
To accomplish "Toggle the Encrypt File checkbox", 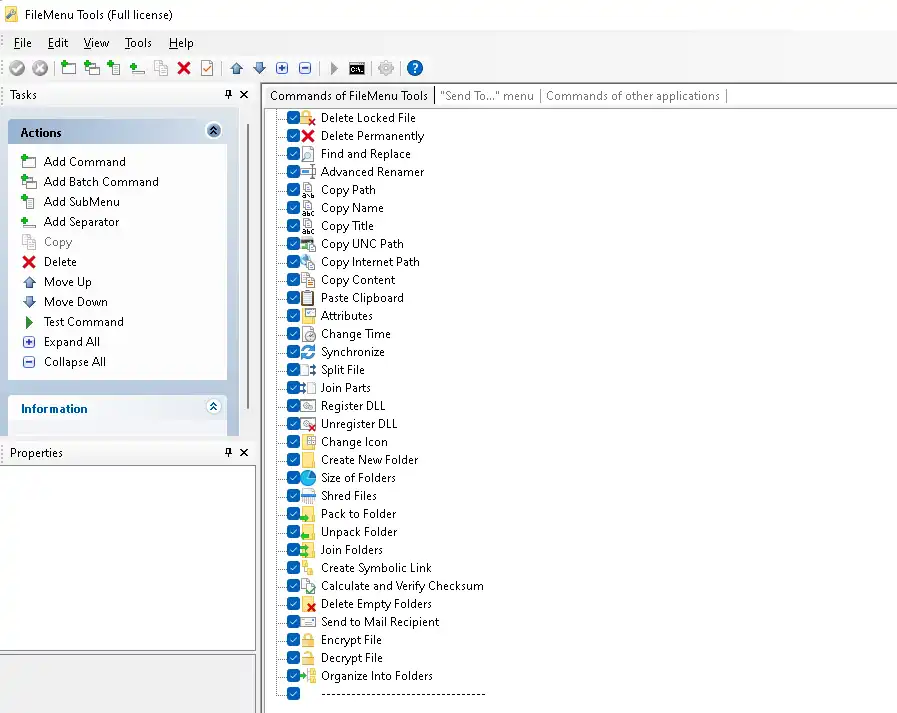I will pos(293,640).
